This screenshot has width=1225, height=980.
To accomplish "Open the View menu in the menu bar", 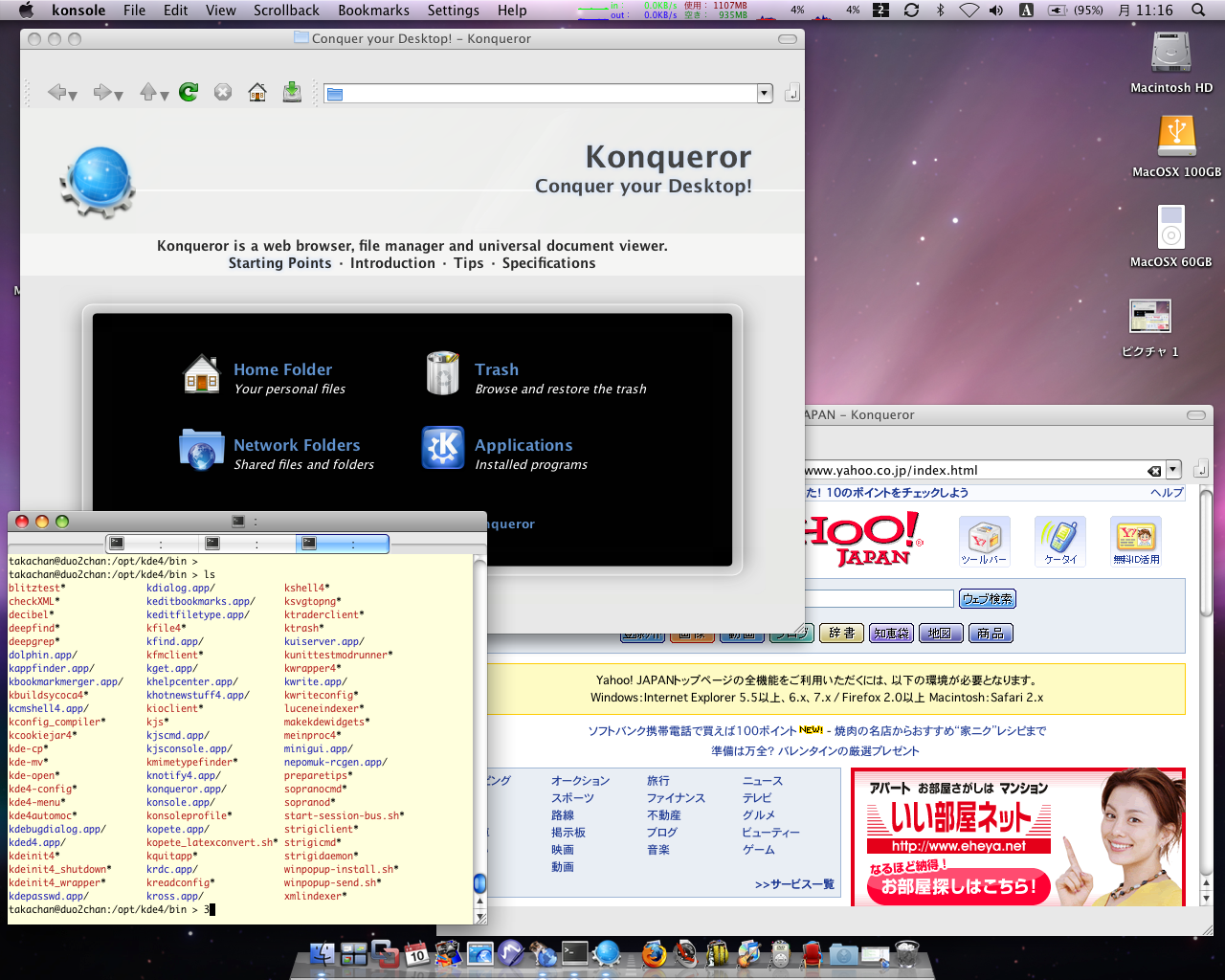I will tap(220, 11).
